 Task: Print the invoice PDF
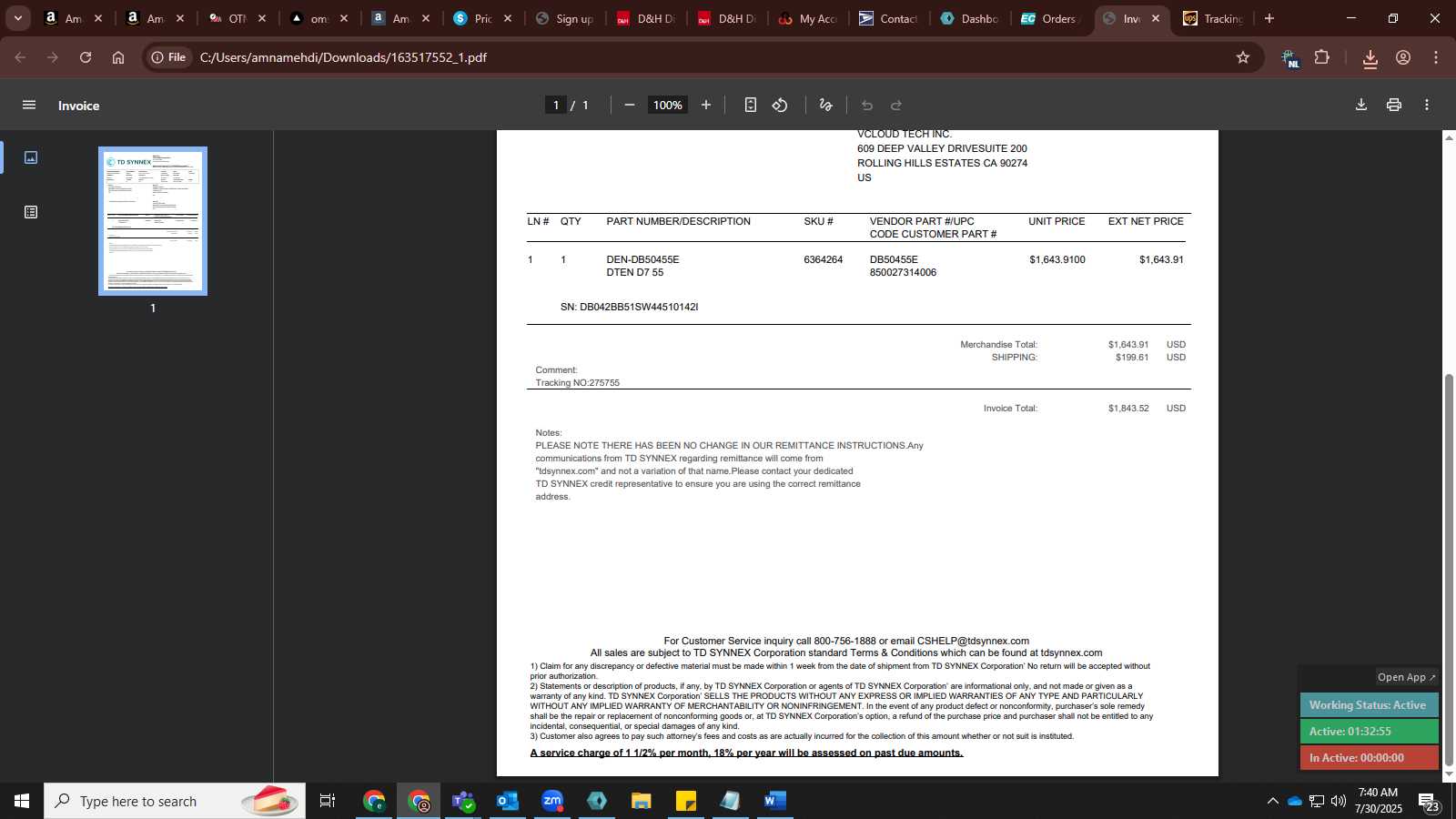(1394, 105)
